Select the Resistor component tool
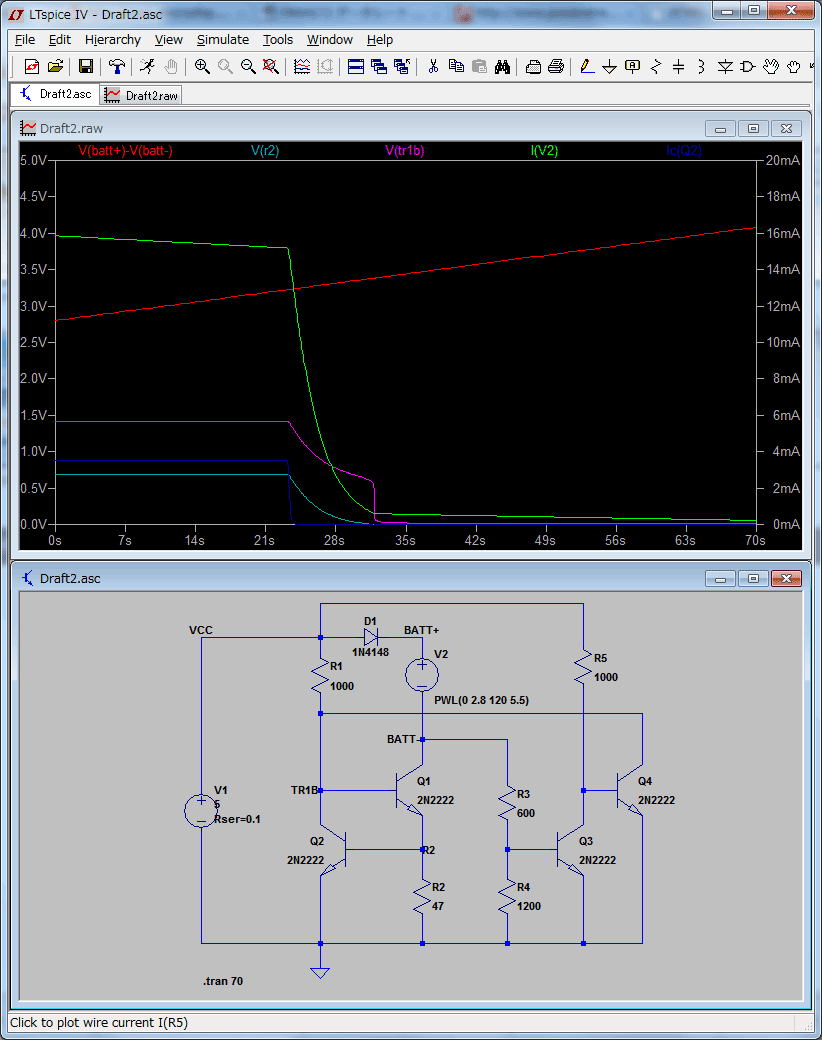Viewport: 822px width, 1040px height. (655, 66)
